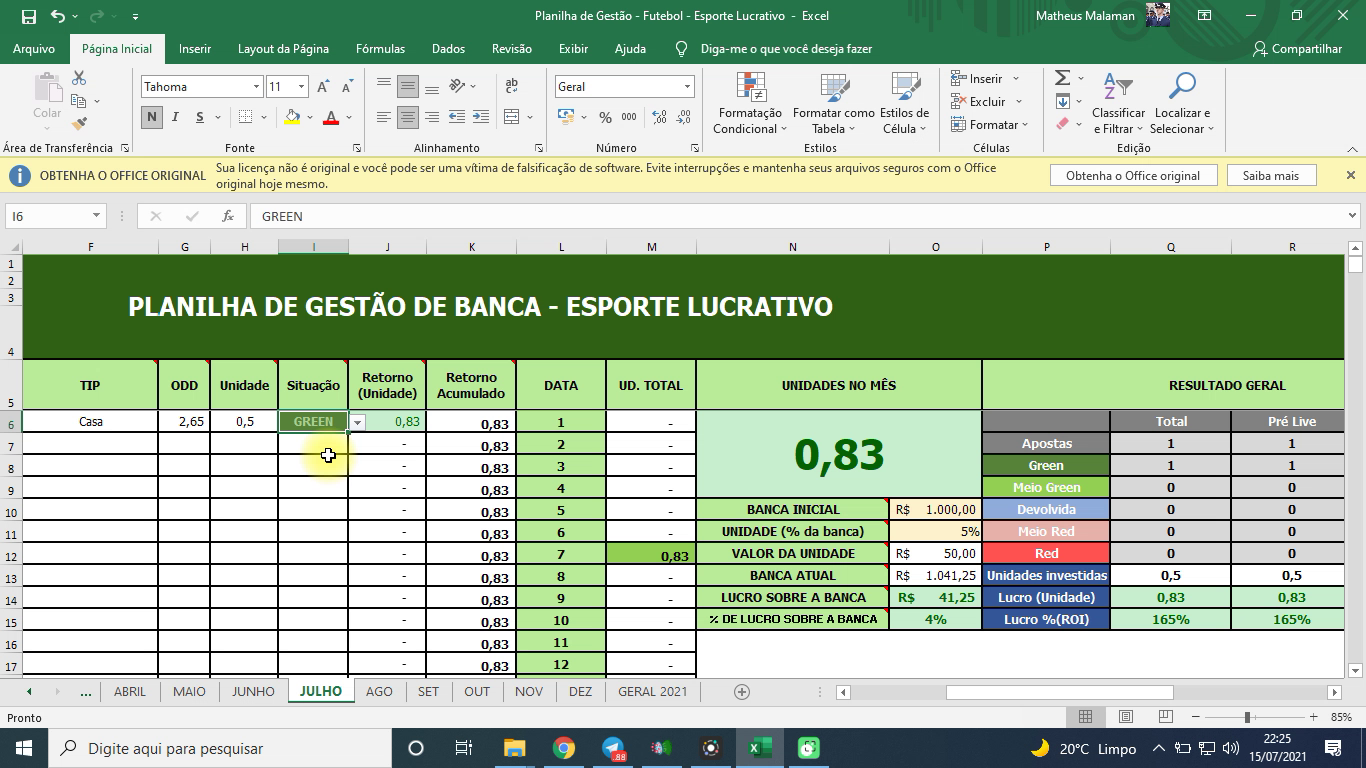Click the Diga-me search field
Screen dimensions: 1366x768
pos(786,48)
